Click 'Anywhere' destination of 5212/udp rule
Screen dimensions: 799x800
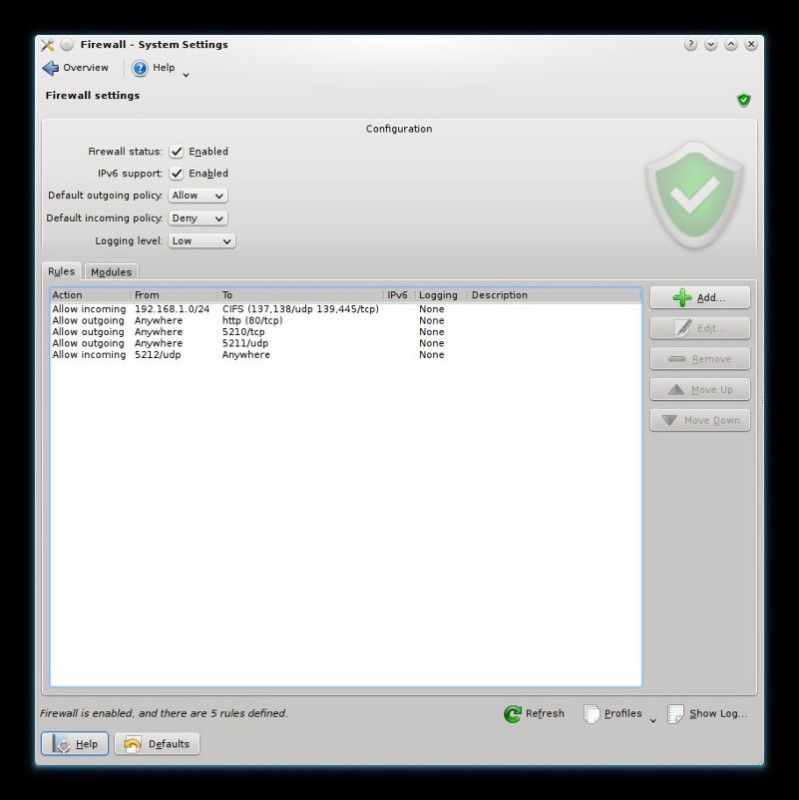[246, 355]
